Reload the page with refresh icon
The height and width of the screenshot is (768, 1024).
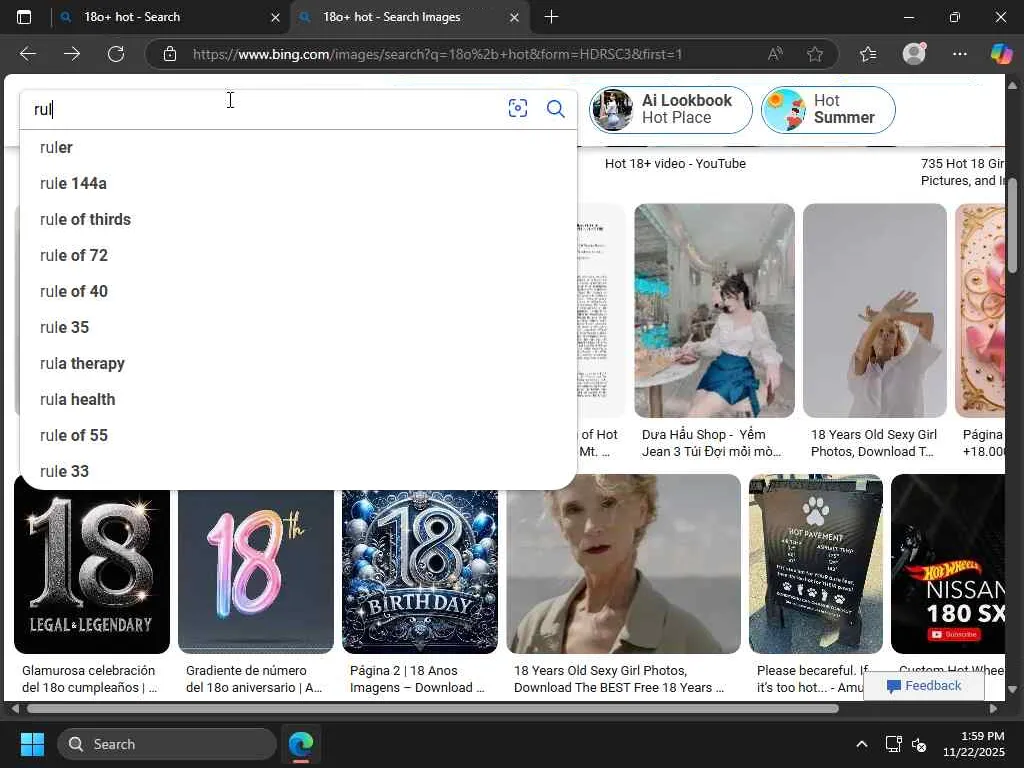point(116,54)
